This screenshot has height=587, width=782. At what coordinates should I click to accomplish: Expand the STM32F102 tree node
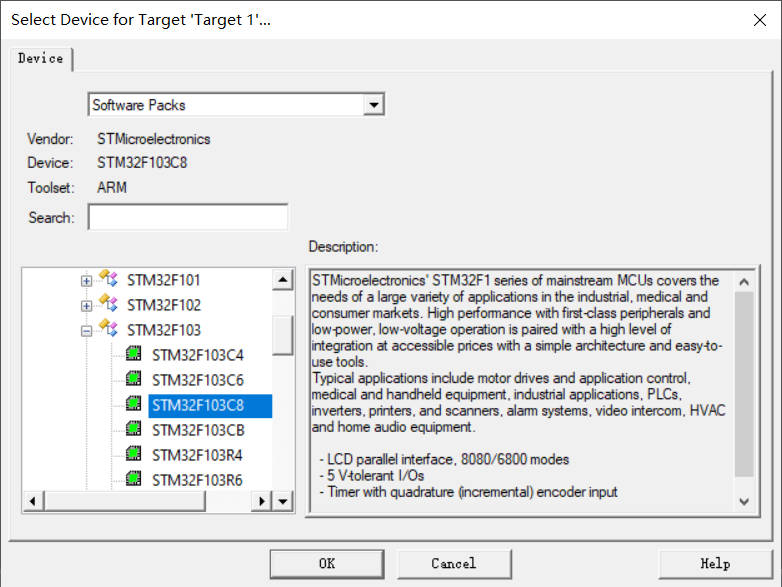pos(86,306)
